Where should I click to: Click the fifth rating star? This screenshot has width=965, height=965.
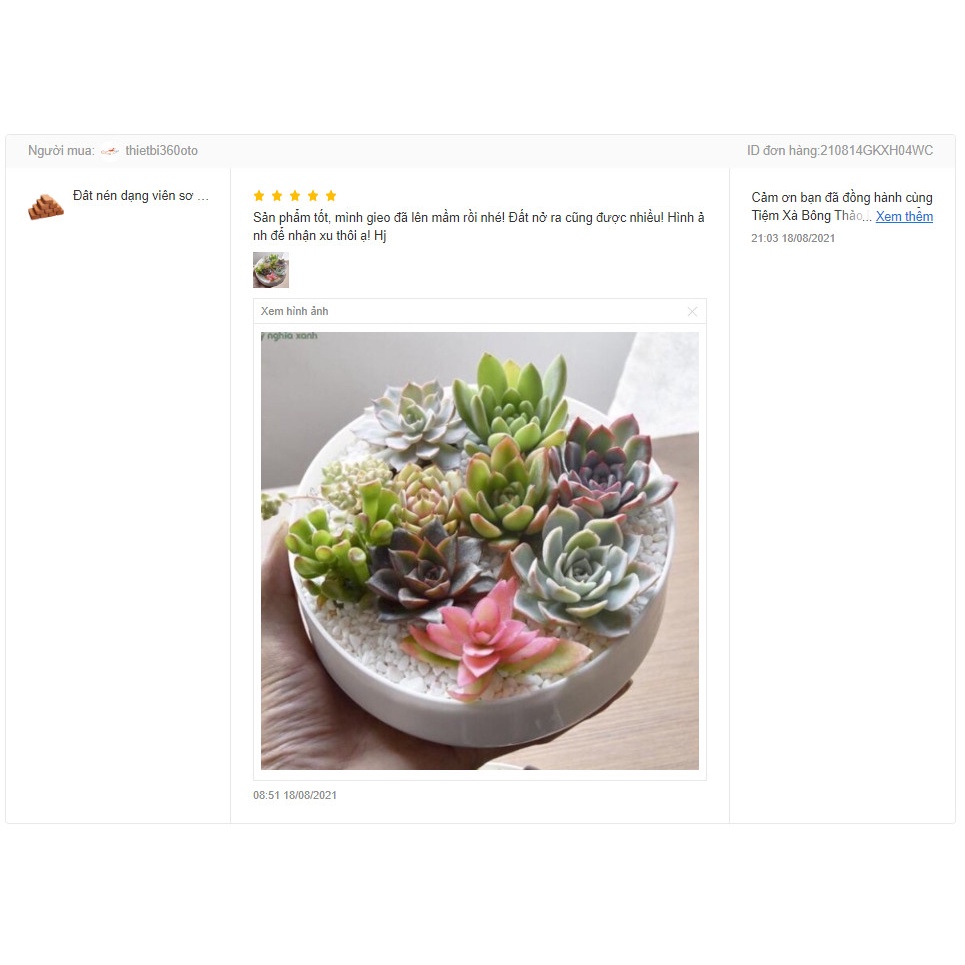point(331,196)
